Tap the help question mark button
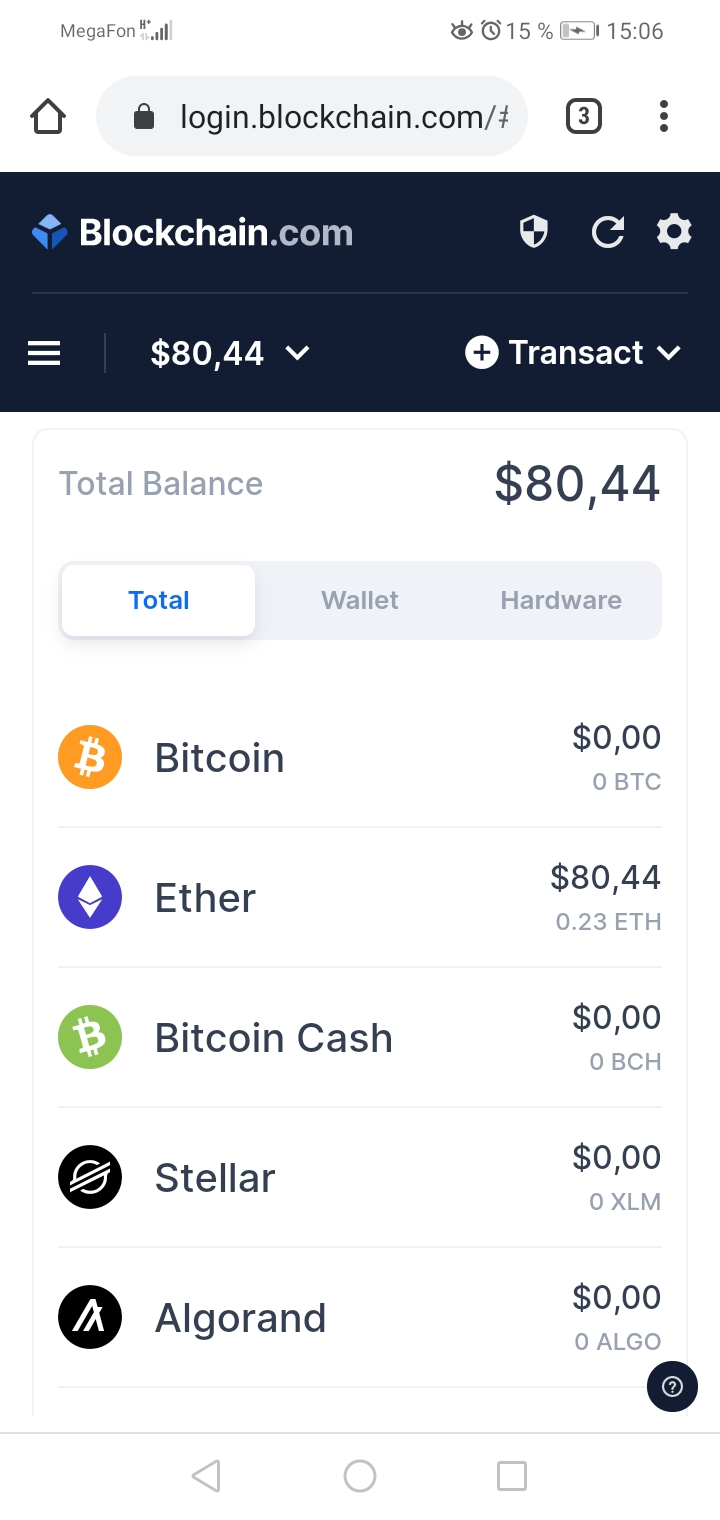This screenshot has height=1520, width=720. [x=673, y=1386]
